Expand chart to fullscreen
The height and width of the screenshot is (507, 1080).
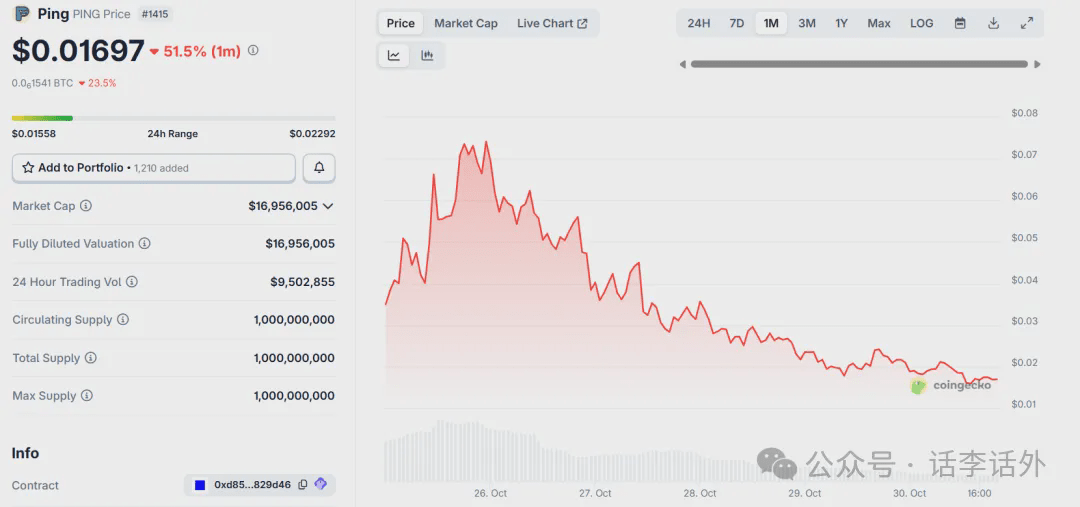[x=1027, y=23]
